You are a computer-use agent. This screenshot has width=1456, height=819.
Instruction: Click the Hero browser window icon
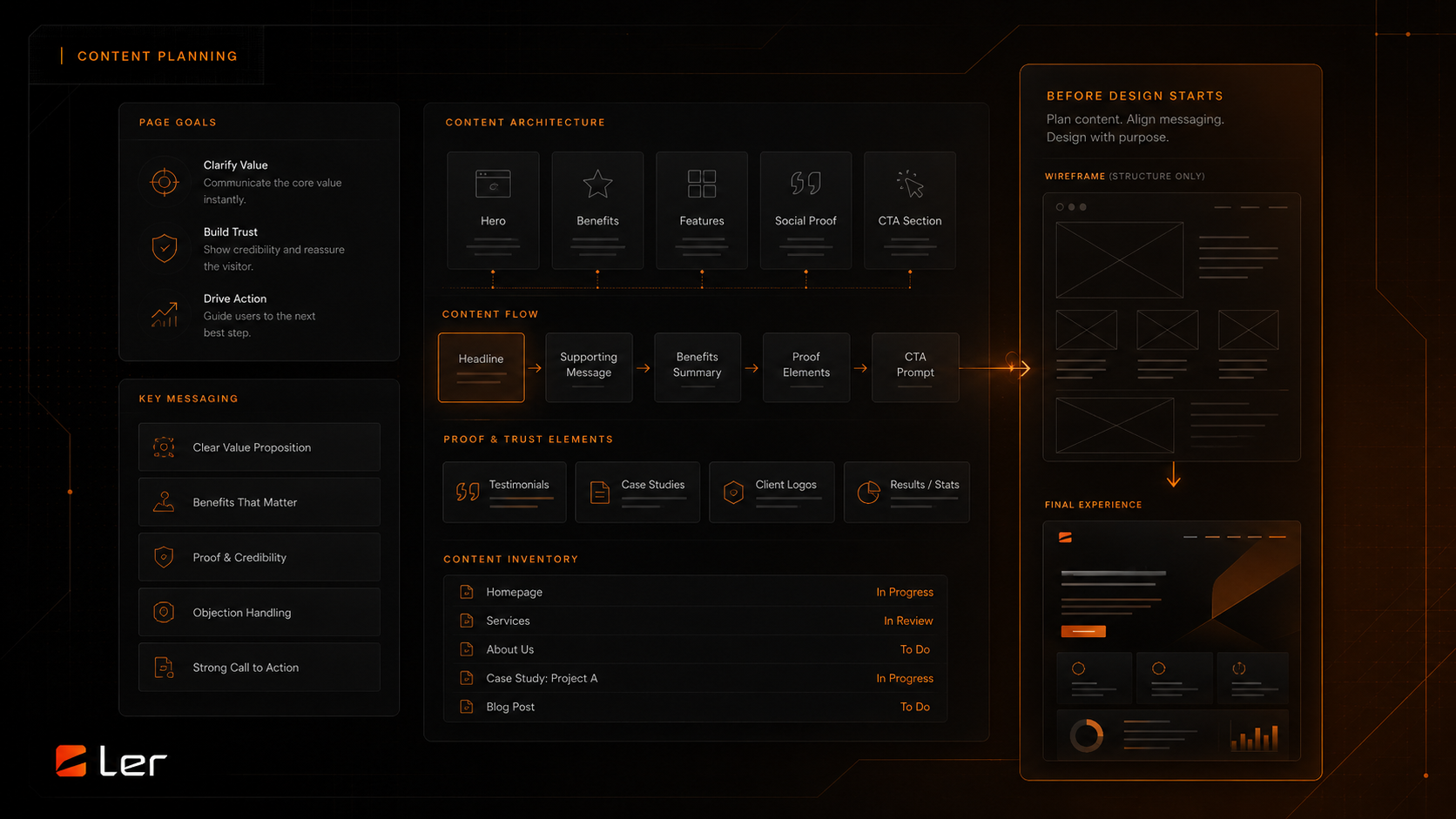493,185
